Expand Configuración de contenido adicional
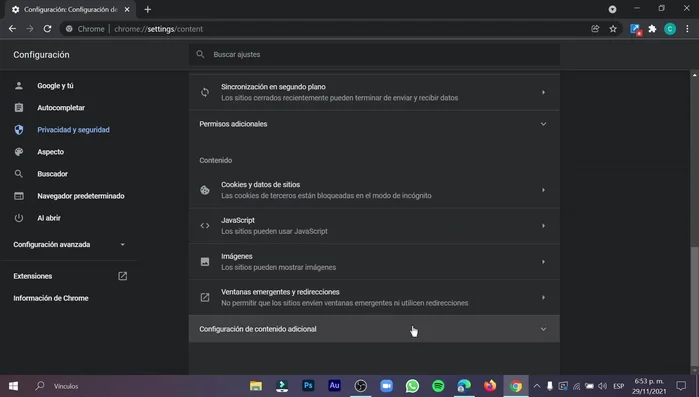 [x=374, y=329]
